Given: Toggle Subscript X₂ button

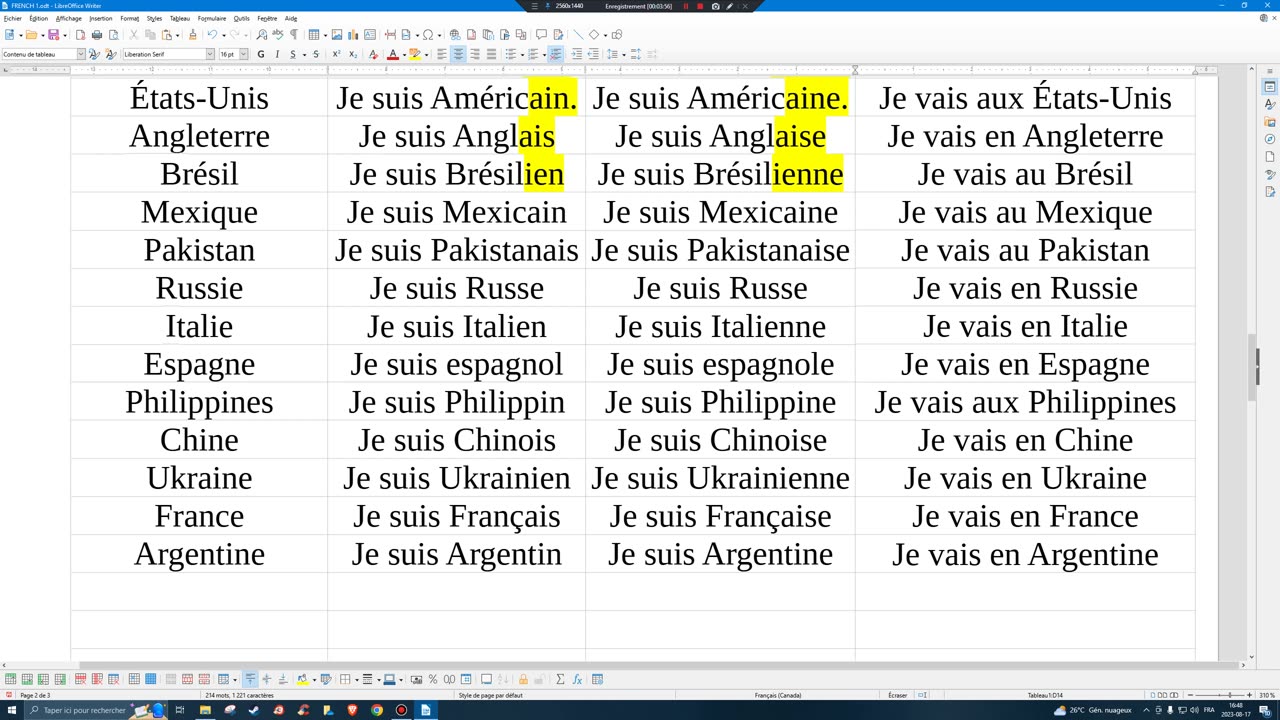Looking at the screenshot, I should 353,54.
